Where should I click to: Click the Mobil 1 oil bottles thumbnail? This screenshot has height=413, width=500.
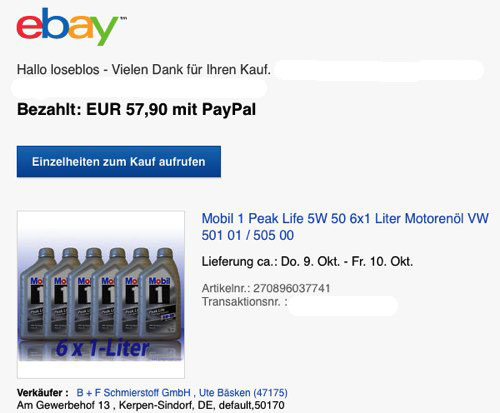101,294
